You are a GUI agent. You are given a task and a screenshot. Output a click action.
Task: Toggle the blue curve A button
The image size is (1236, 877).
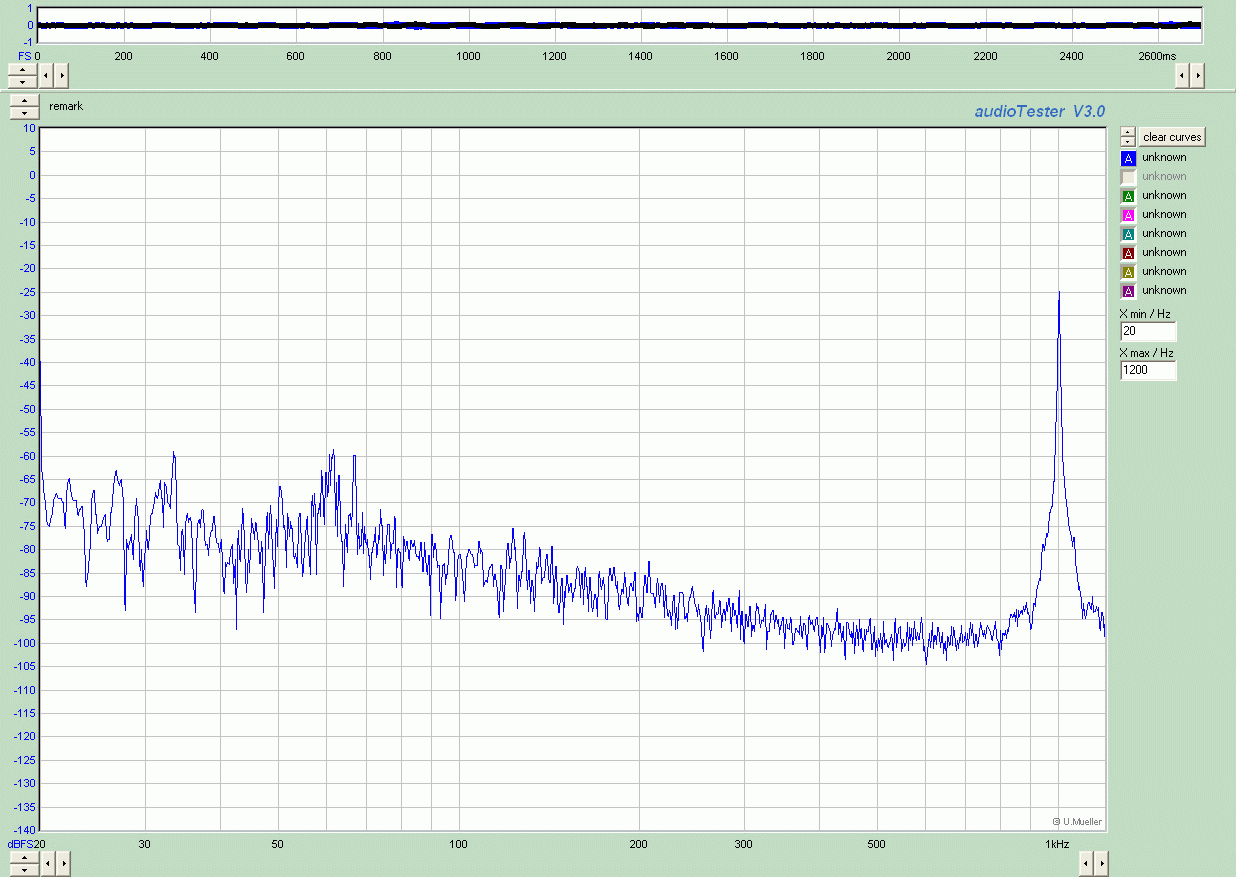(x=1128, y=158)
